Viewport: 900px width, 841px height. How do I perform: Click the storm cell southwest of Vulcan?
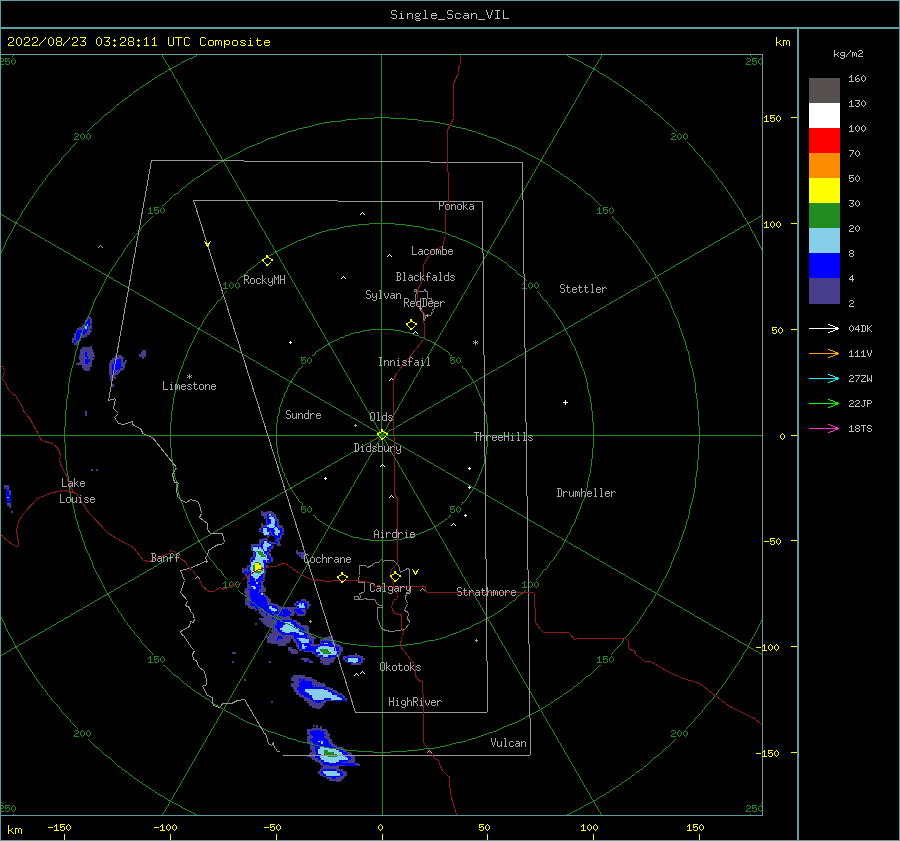coord(331,753)
